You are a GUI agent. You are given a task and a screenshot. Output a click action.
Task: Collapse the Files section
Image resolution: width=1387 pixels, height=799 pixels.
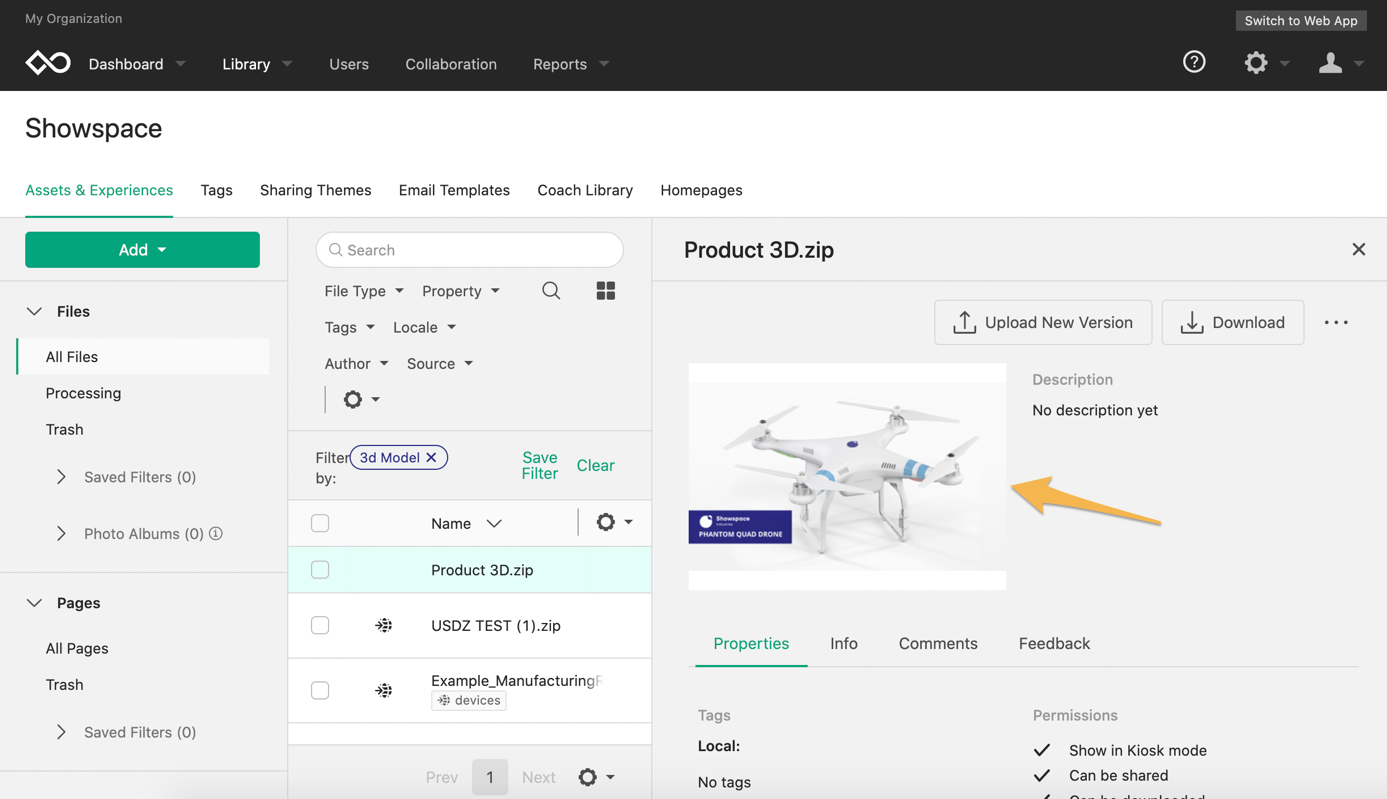(x=34, y=311)
